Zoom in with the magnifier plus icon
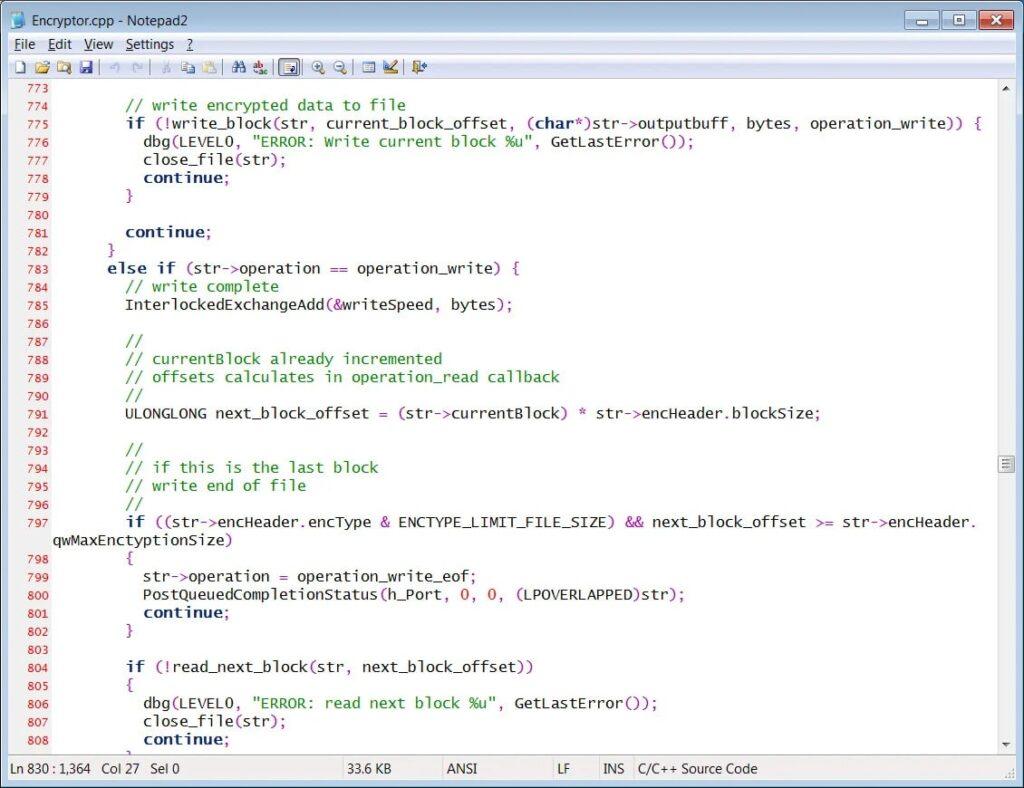Image resolution: width=1024 pixels, height=788 pixels. pyautogui.click(x=318, y=67)
